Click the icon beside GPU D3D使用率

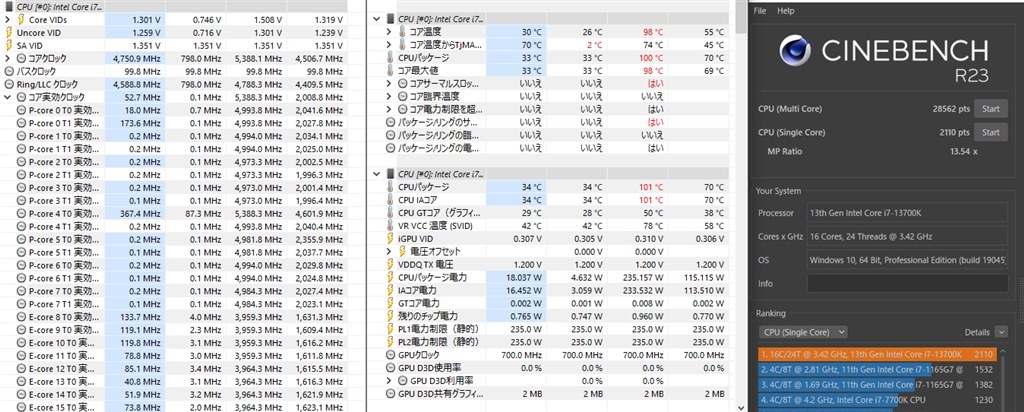391,368
